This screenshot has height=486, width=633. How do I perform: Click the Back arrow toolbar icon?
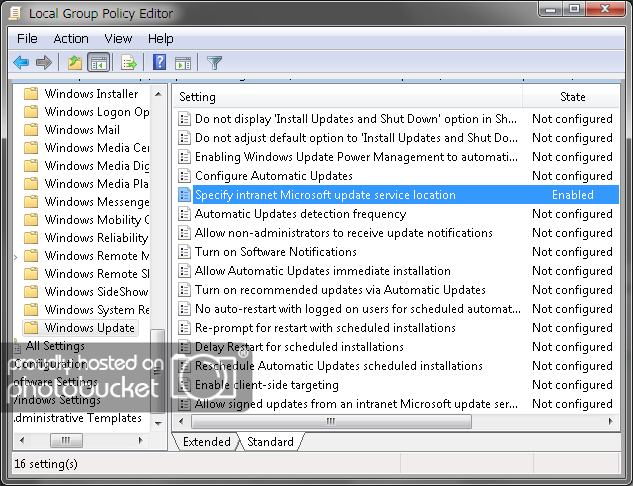(x=21, y=63)
